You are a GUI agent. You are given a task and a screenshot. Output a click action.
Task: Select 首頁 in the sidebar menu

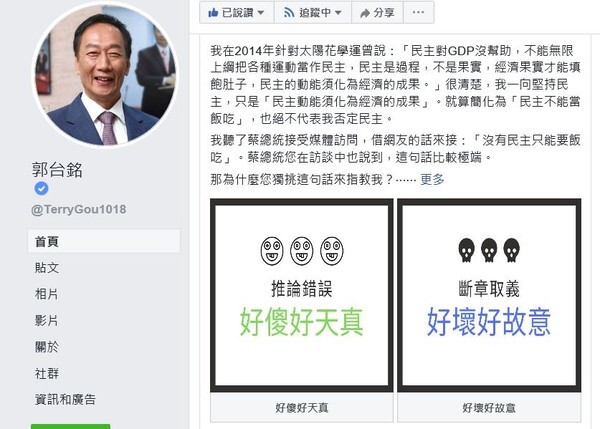(104, 241)
